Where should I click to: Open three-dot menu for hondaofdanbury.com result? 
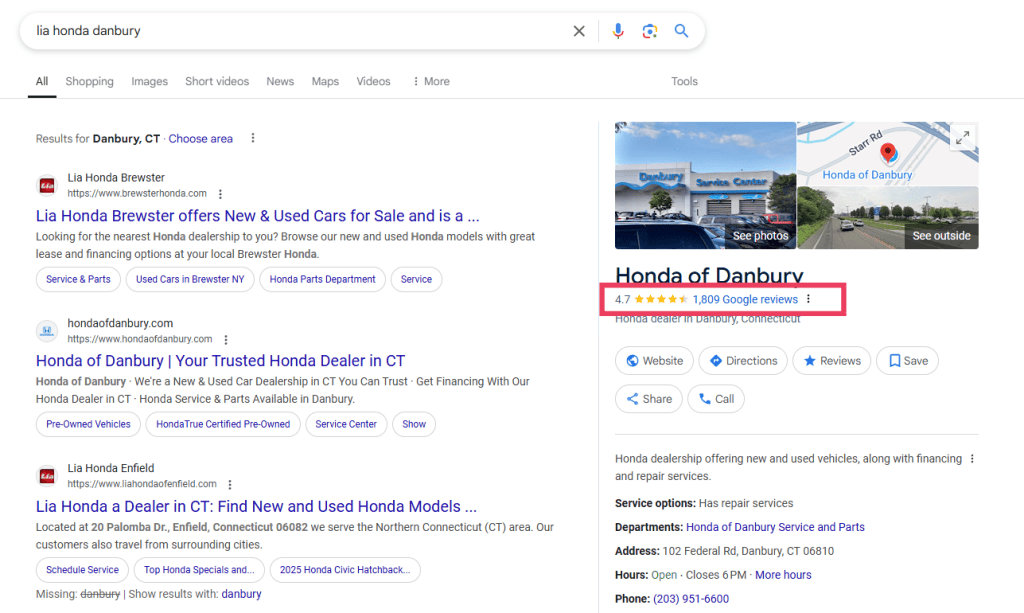[x=226, y=339]
